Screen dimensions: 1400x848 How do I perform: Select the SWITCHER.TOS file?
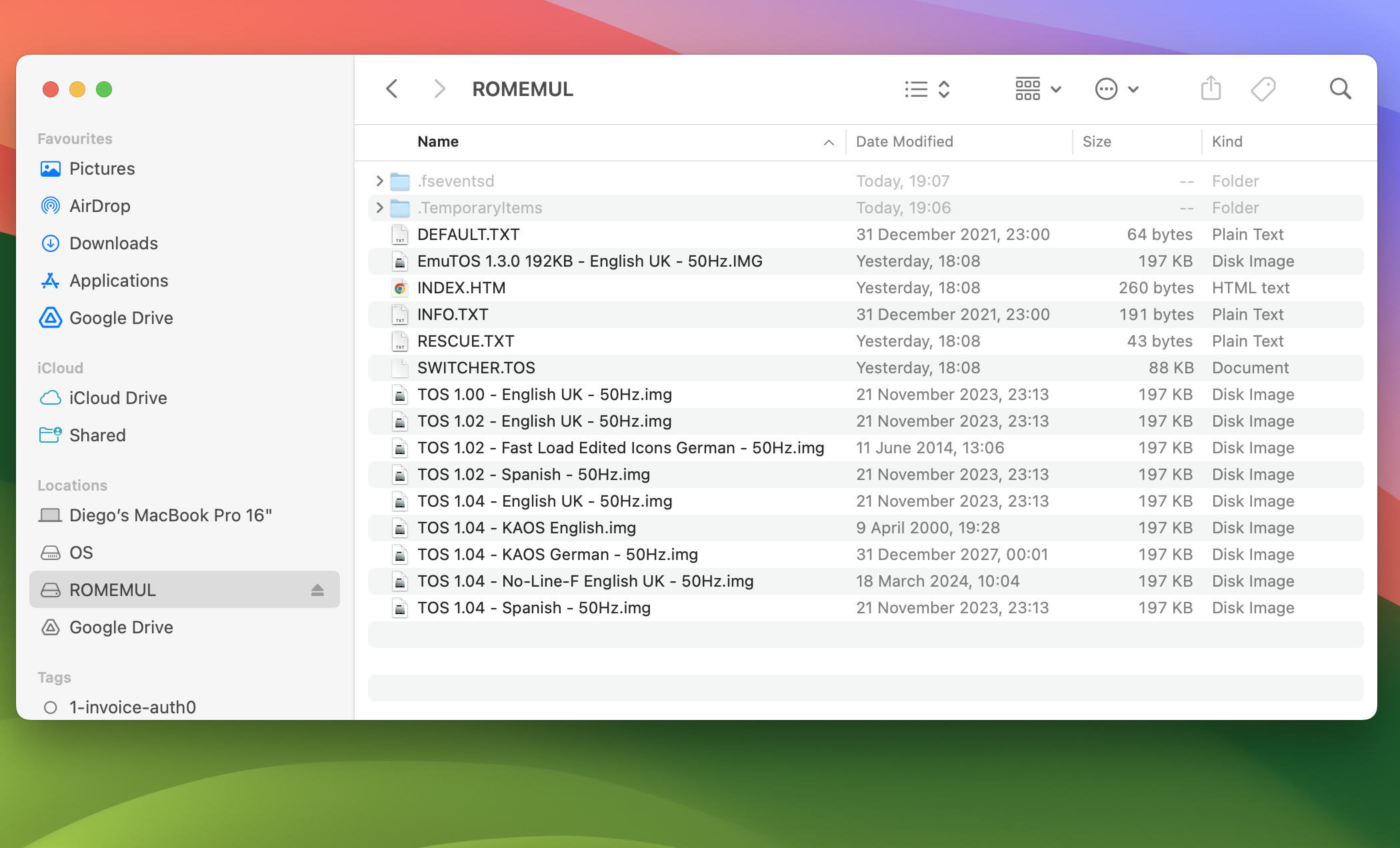pyautogui.click(x=476, y=368)
